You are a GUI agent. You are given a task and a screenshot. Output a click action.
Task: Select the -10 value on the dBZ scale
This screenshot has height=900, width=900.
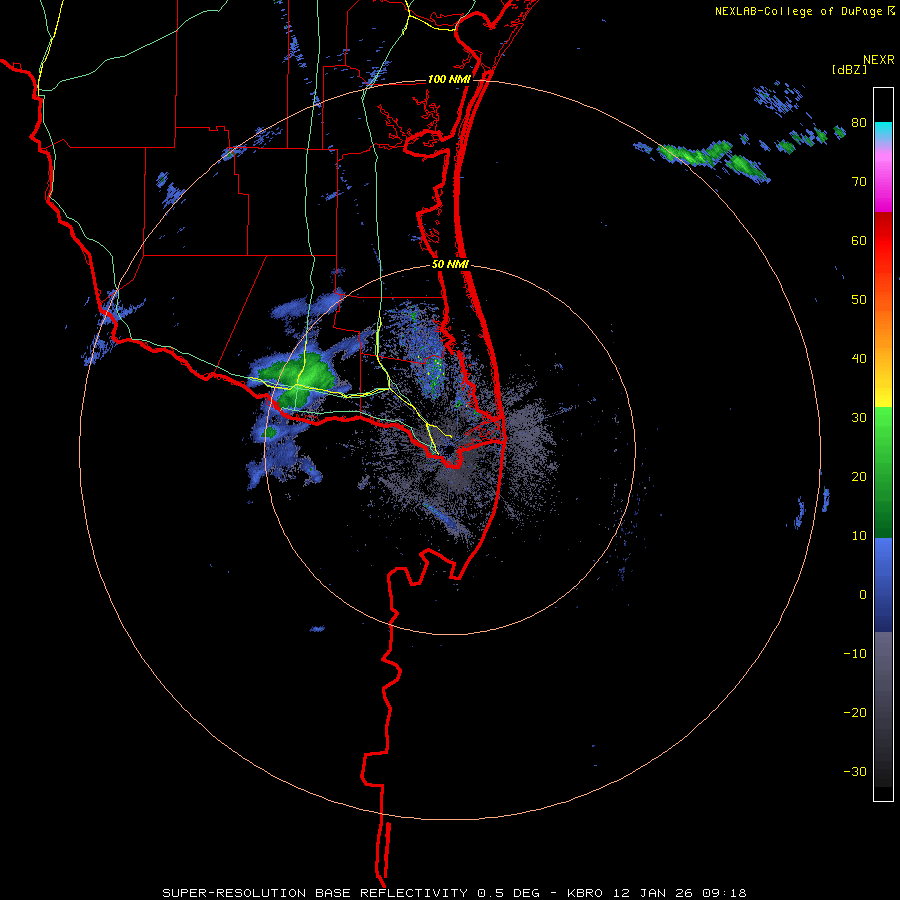855,654
